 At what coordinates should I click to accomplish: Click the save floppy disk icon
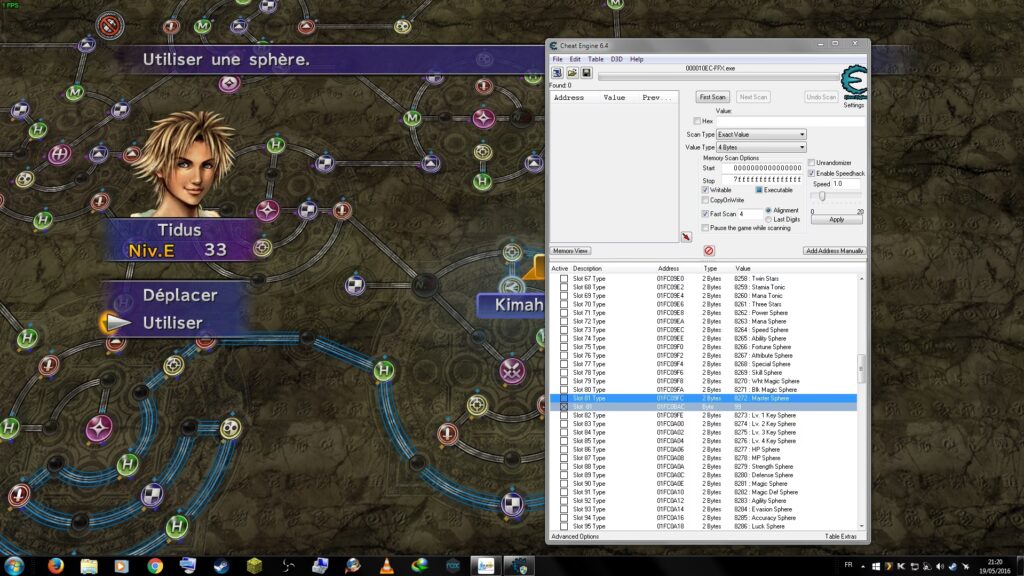coord(586,73)
